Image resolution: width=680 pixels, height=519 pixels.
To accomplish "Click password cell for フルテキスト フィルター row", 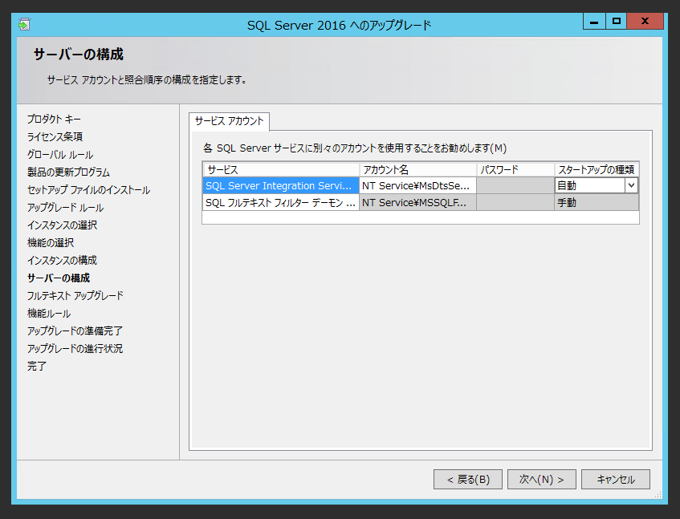I will point(515,202).
